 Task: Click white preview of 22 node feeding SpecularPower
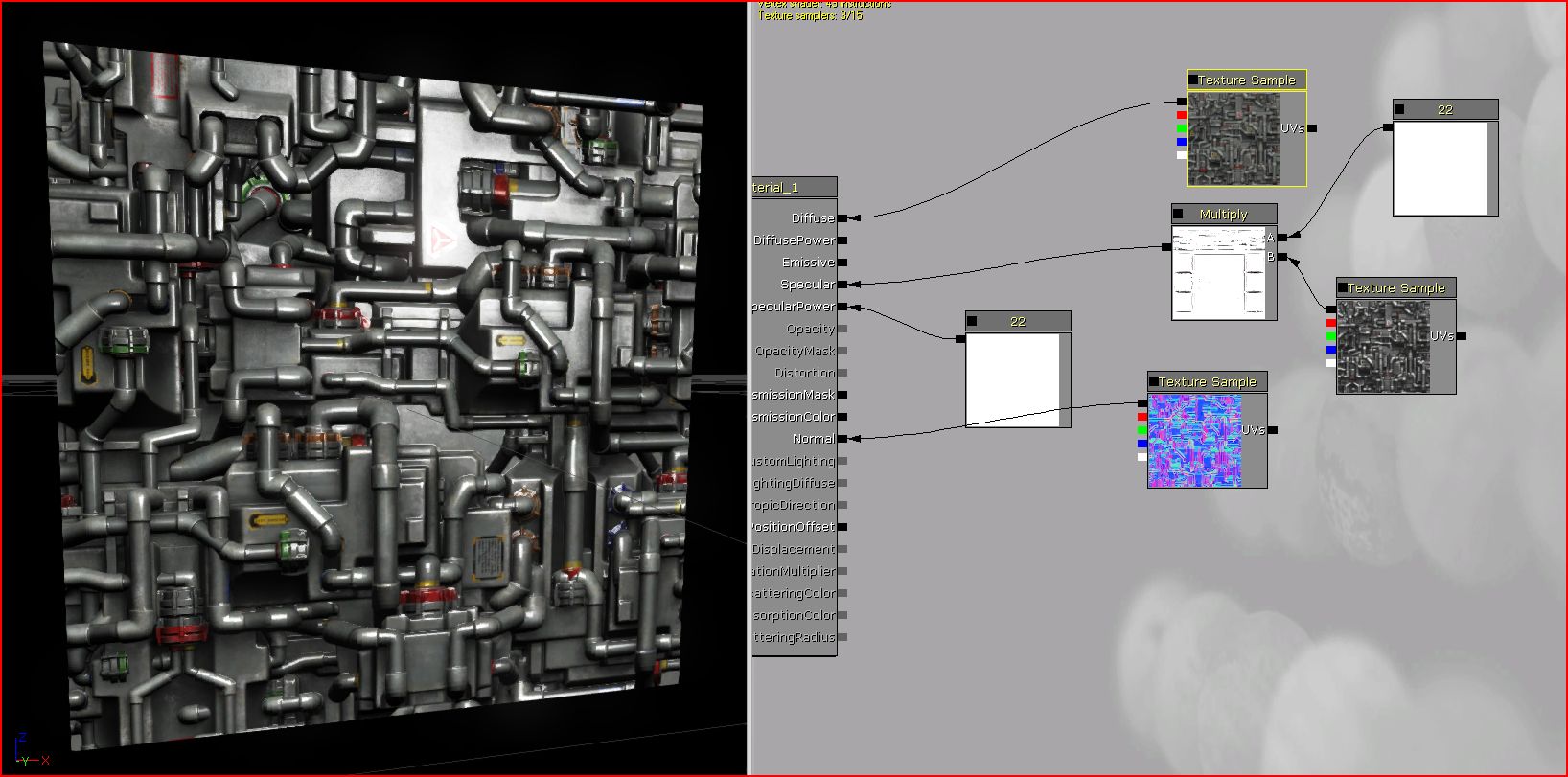[1012, 379]
